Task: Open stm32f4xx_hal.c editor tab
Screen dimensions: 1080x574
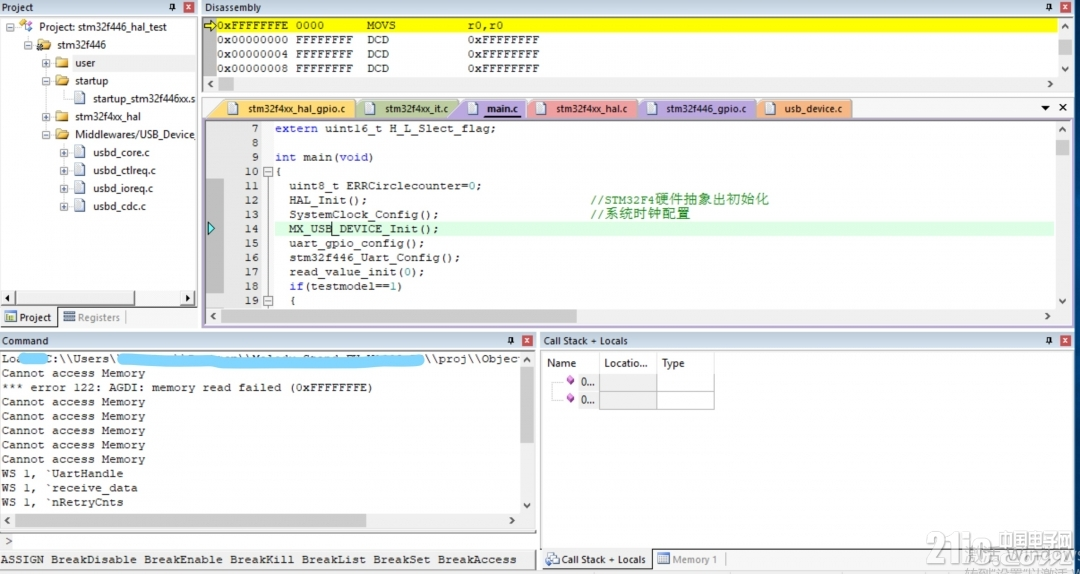Action: [584, 109]
